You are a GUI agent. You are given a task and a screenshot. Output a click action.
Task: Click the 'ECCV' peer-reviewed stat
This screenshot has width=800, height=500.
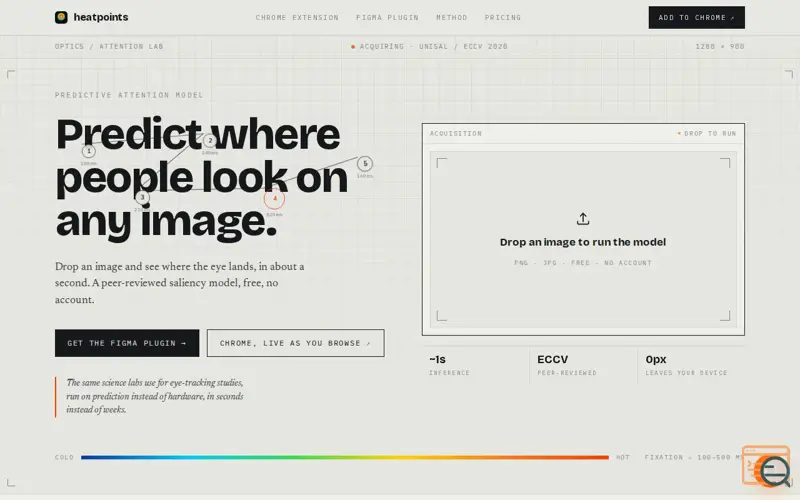click(x=553, y=359)
